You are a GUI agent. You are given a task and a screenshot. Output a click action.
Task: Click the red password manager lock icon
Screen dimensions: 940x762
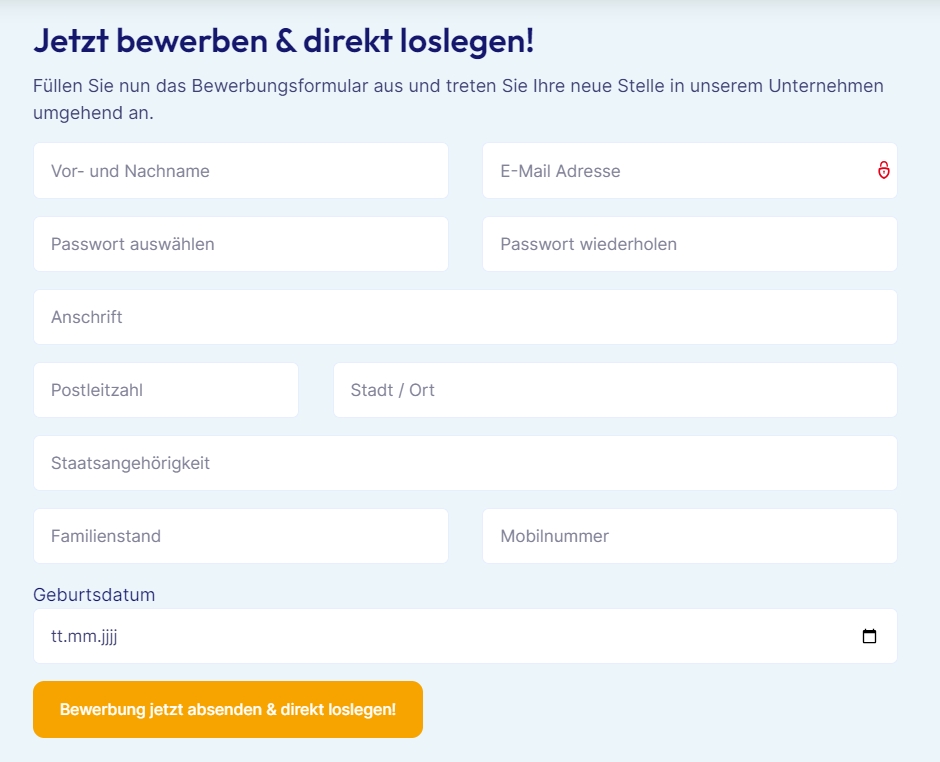click(x=884, y=170)
